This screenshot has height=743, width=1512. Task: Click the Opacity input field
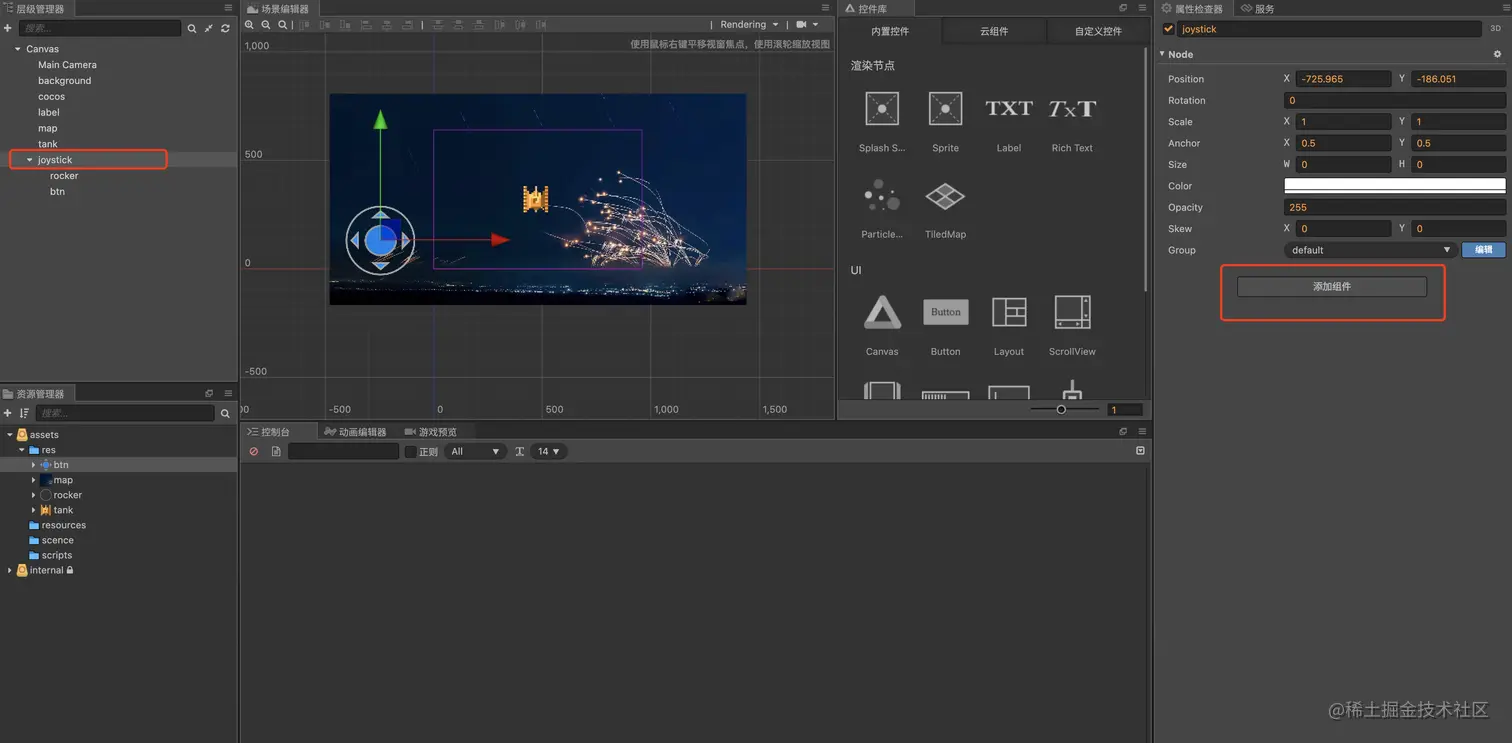[x=1394, y=208]
